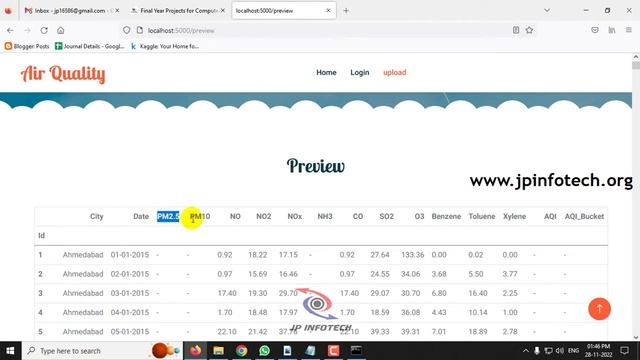The width and height of the screenshot is (640, 360).
Task: Go back with the browser back arrow
Action: [10, 30]
